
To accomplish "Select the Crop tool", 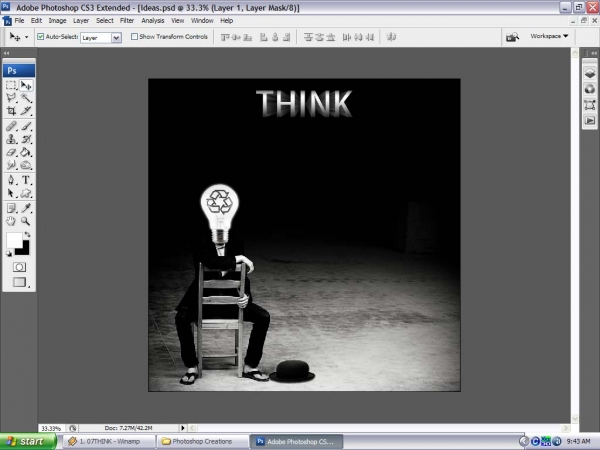I will tap(11, 111).
